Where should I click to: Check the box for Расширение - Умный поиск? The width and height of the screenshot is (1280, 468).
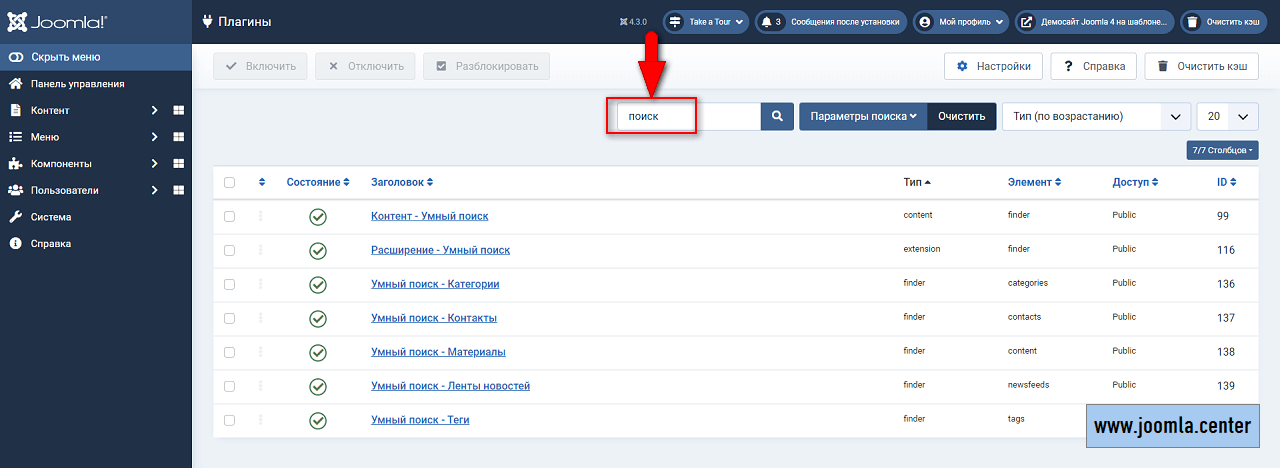[230, 250]
